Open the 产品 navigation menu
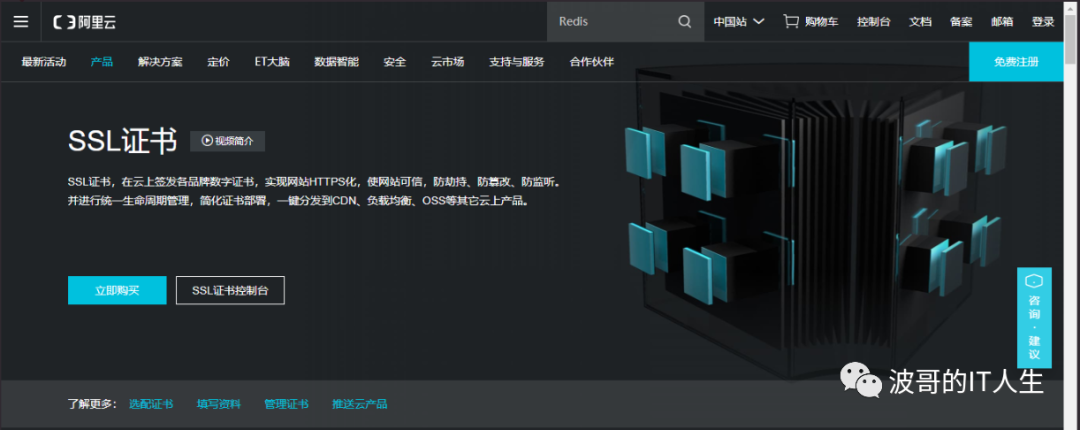The width and height of the screenshot is (1080, 430). (101, 62)
